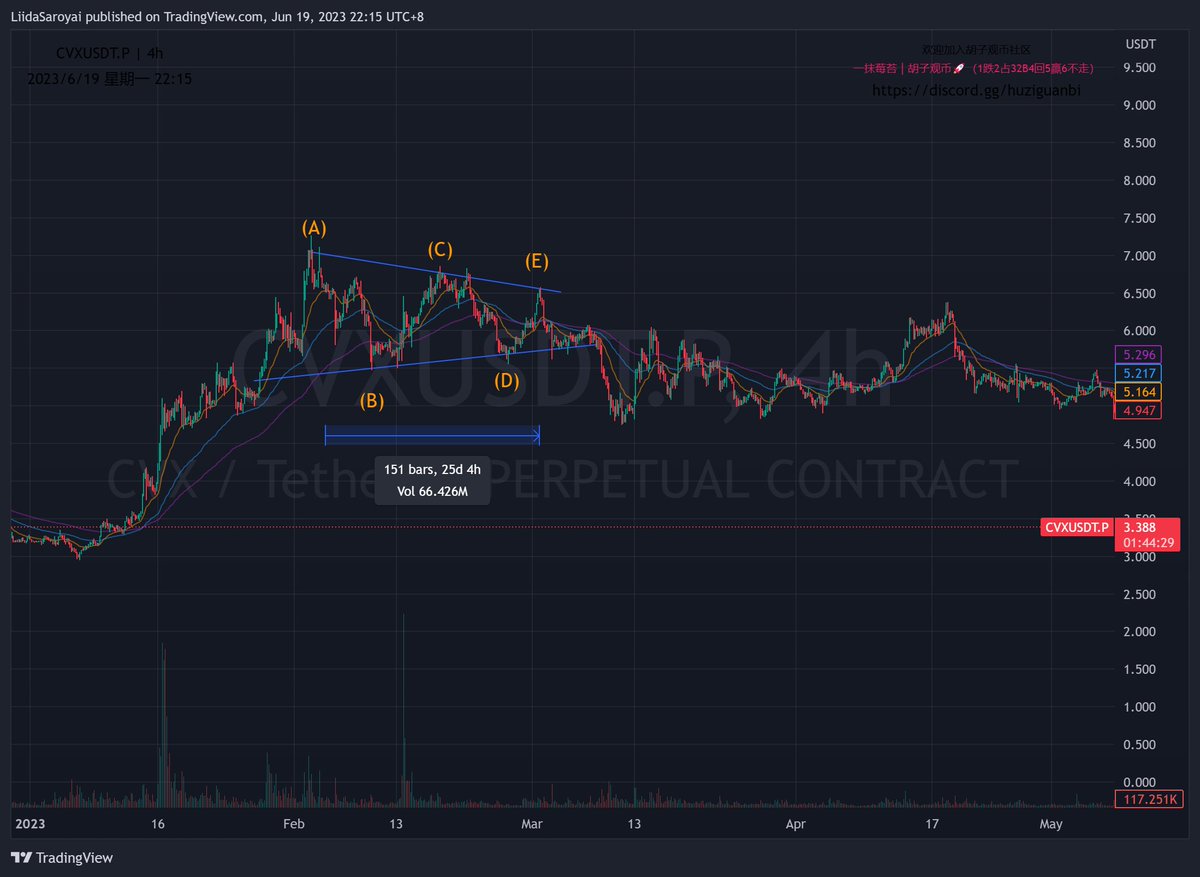Click the purple 5.296 moving average label
Image resolution: width=1200 pixels, height=877 pixels.
click(x=1138, y=355)
